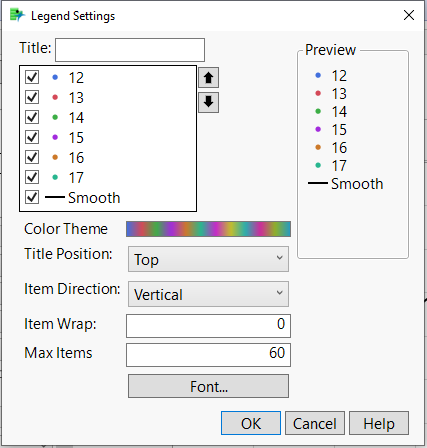The height and width of the screenshot is (448, 427).
Task: Disable the checkbox for item 16
Action: [x=32, y=157]
